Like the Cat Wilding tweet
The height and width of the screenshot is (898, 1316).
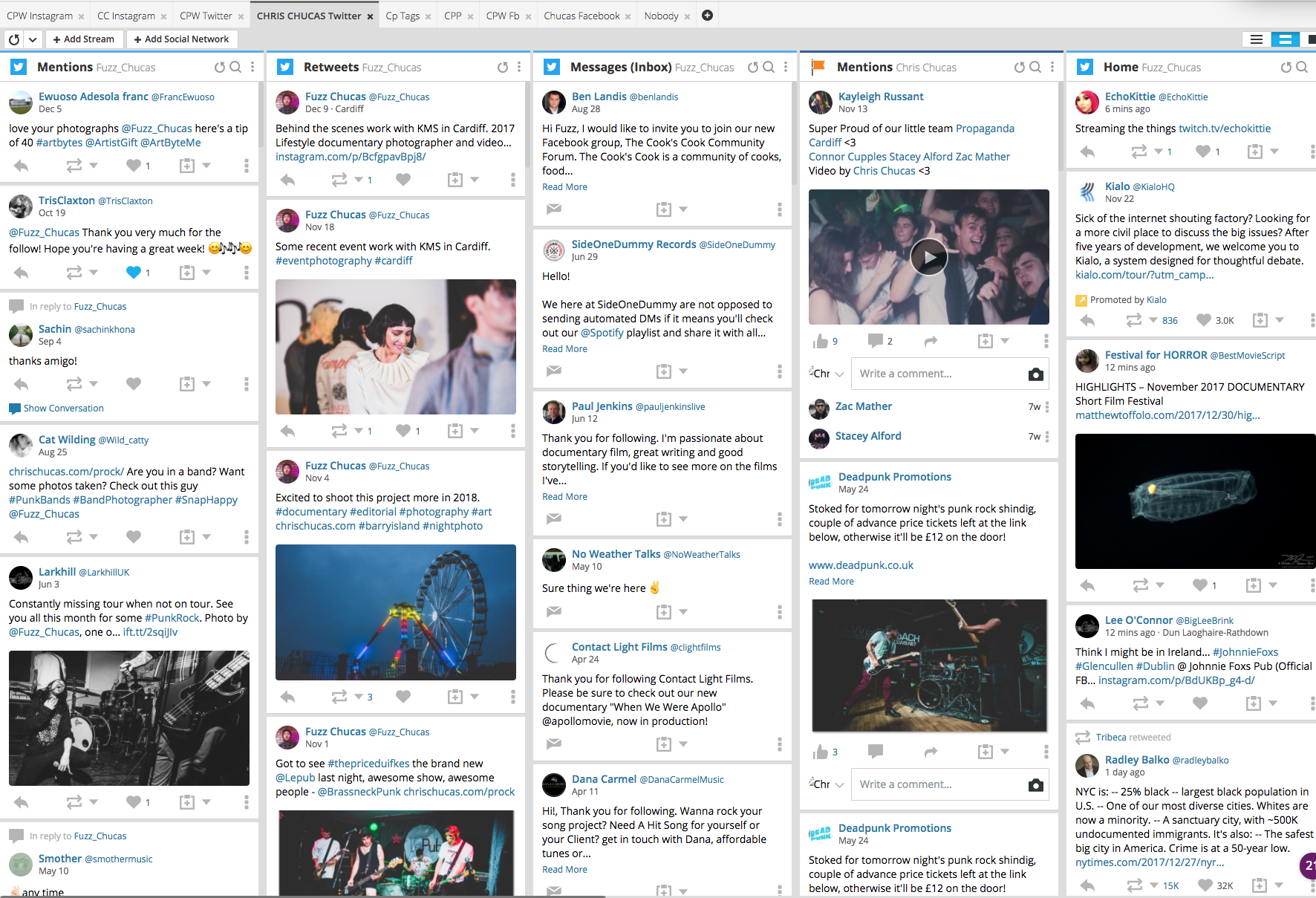[x=134, y=536]
